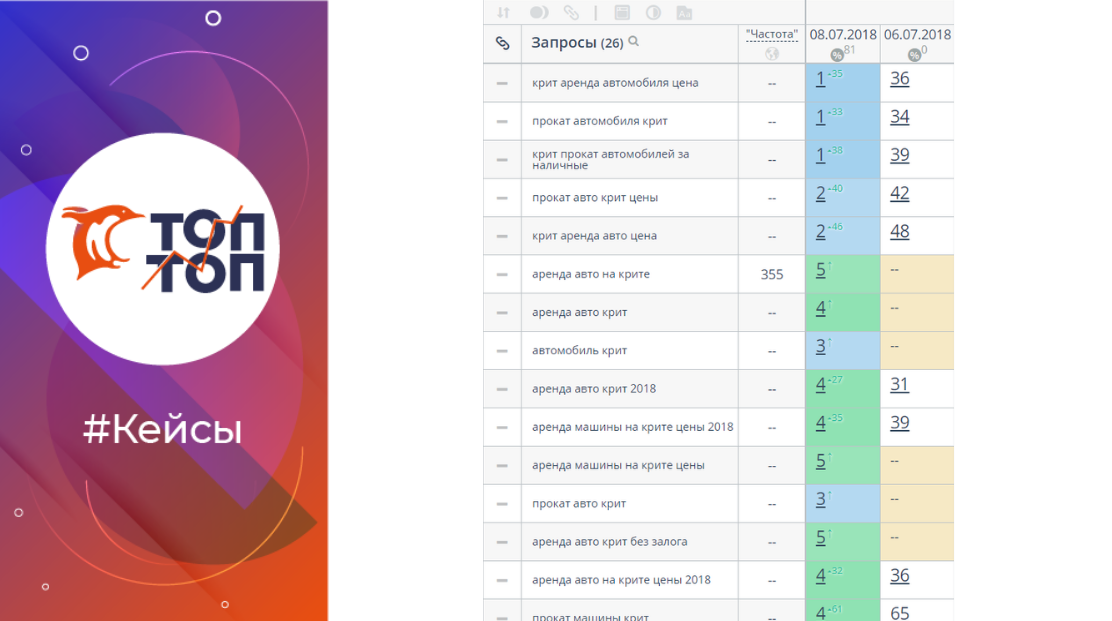Open position 5 for аренда авто на крите
Viewport: 1112px width, 621px height.
[821, 270]
